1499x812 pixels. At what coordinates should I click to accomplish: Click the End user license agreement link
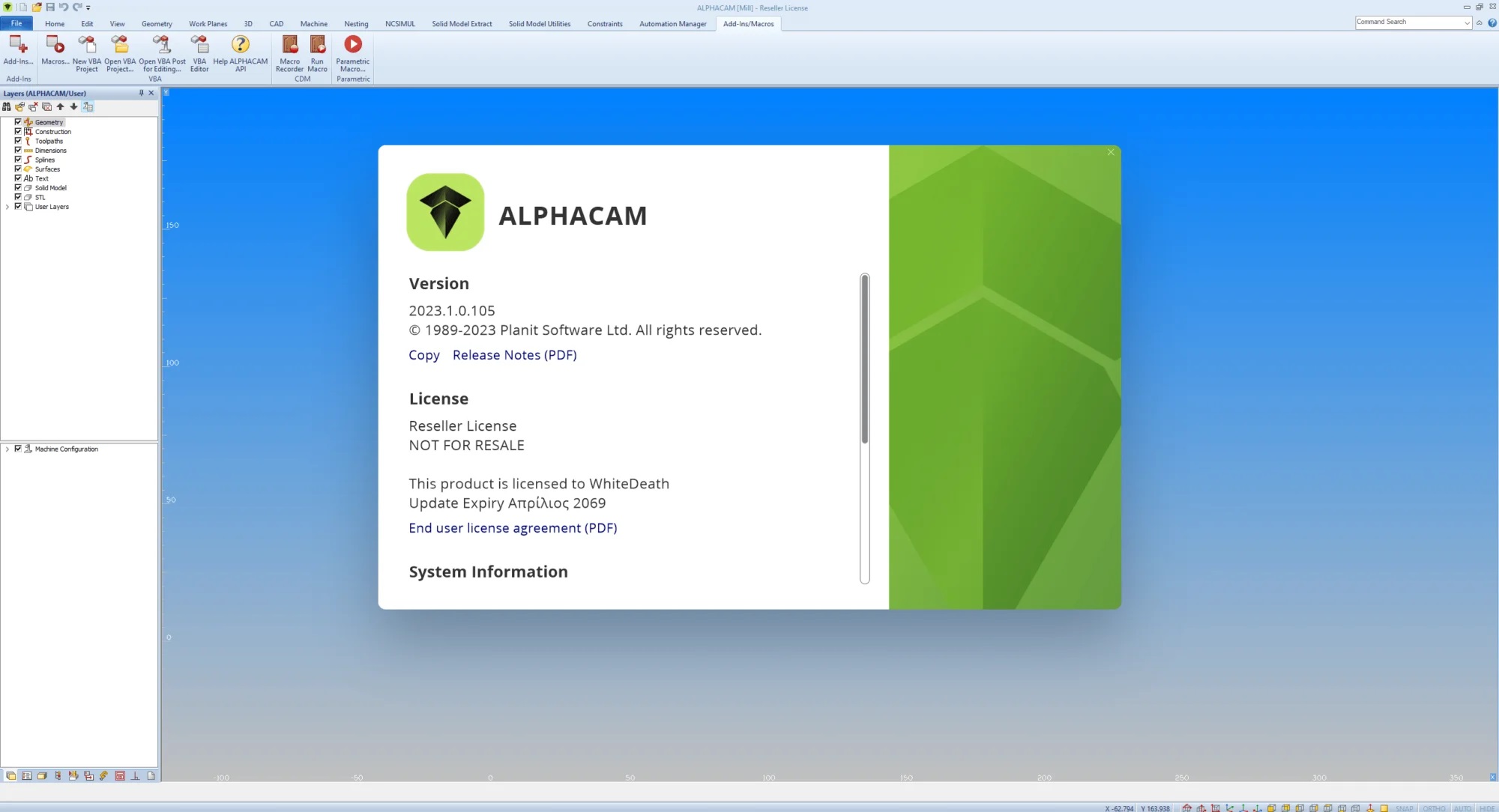click(x=513, y=527)
